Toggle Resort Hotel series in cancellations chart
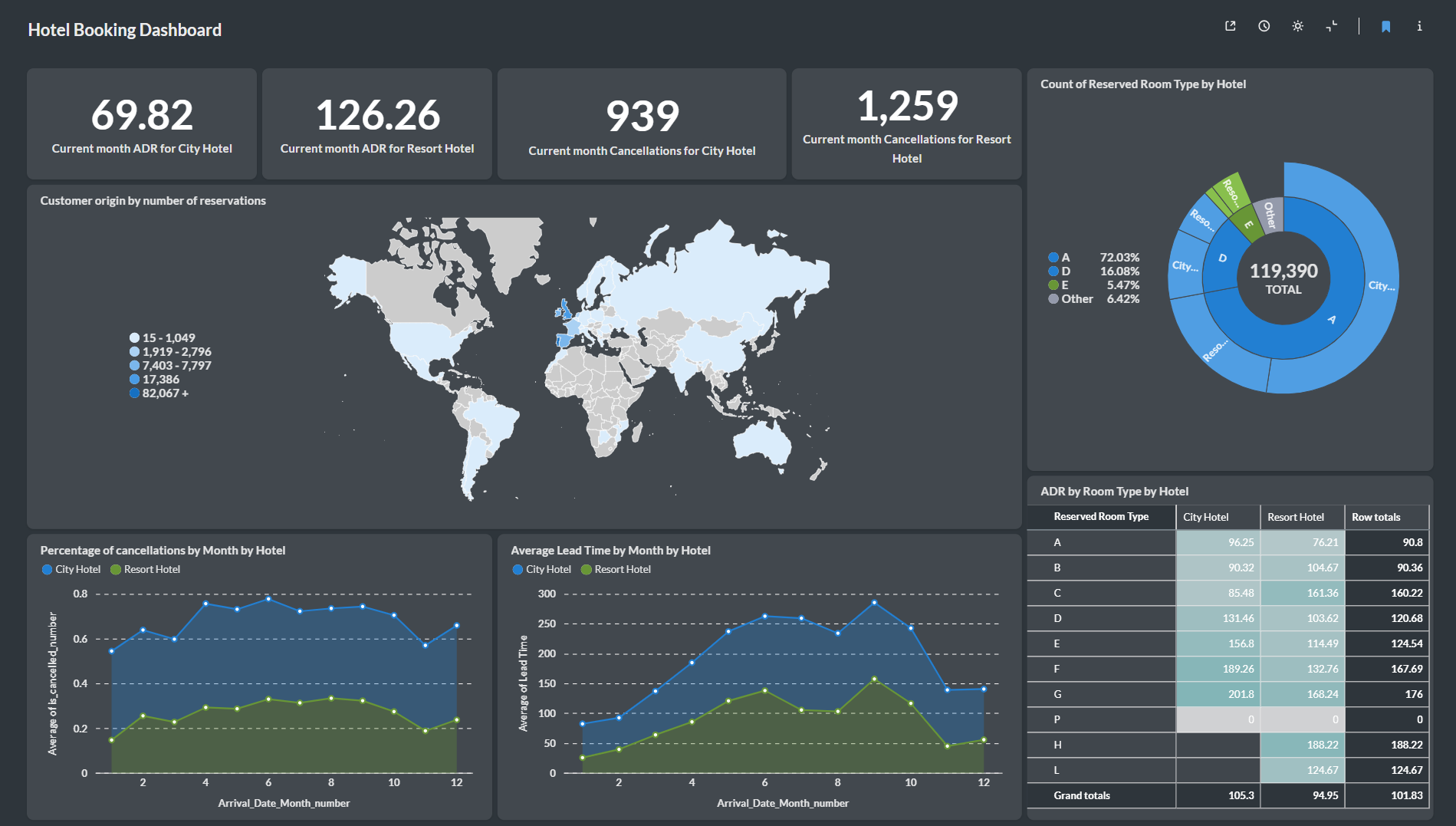The width and height of the screenshot is (1456, 826). [145, 569]
